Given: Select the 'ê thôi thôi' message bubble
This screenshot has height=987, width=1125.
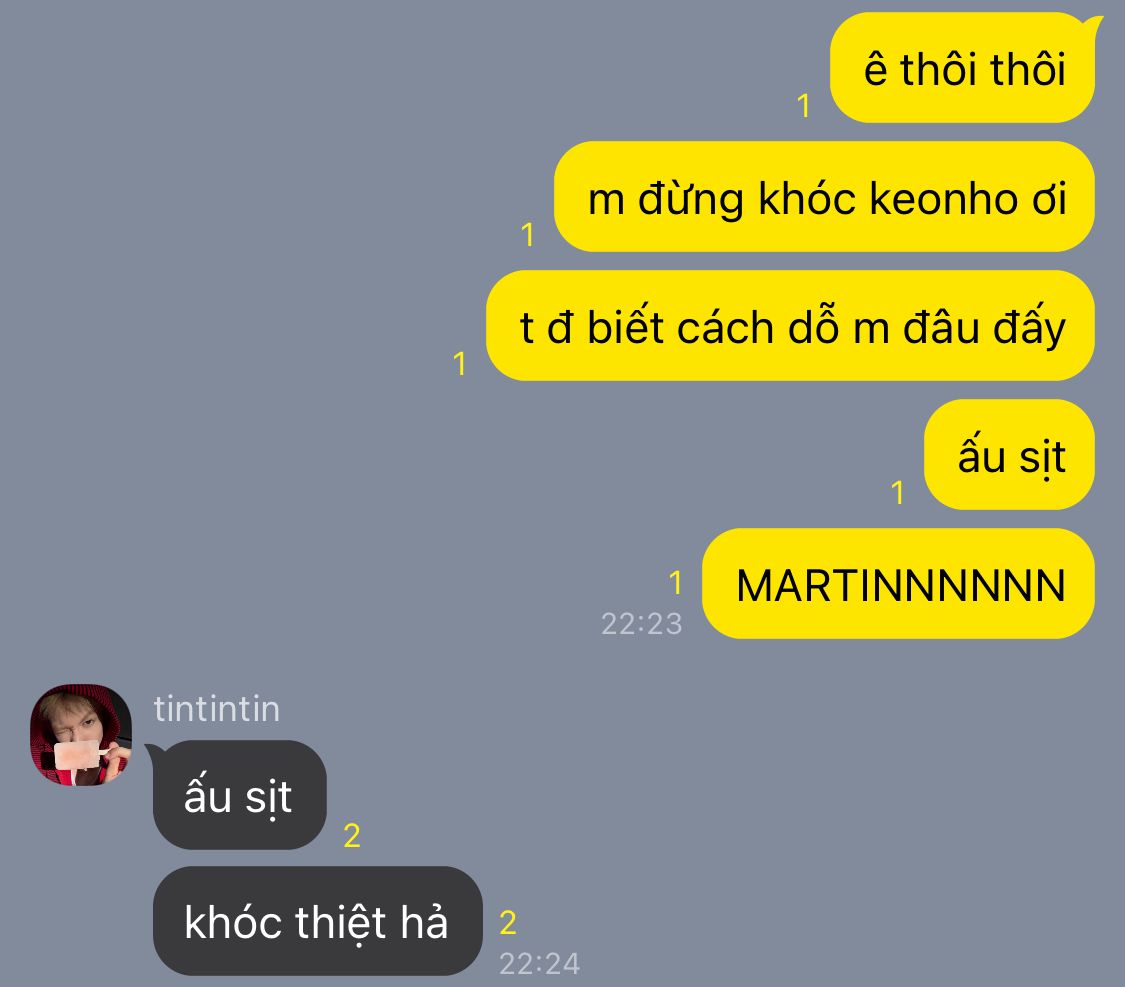Looking at the screenshot, I should point(963,68).
